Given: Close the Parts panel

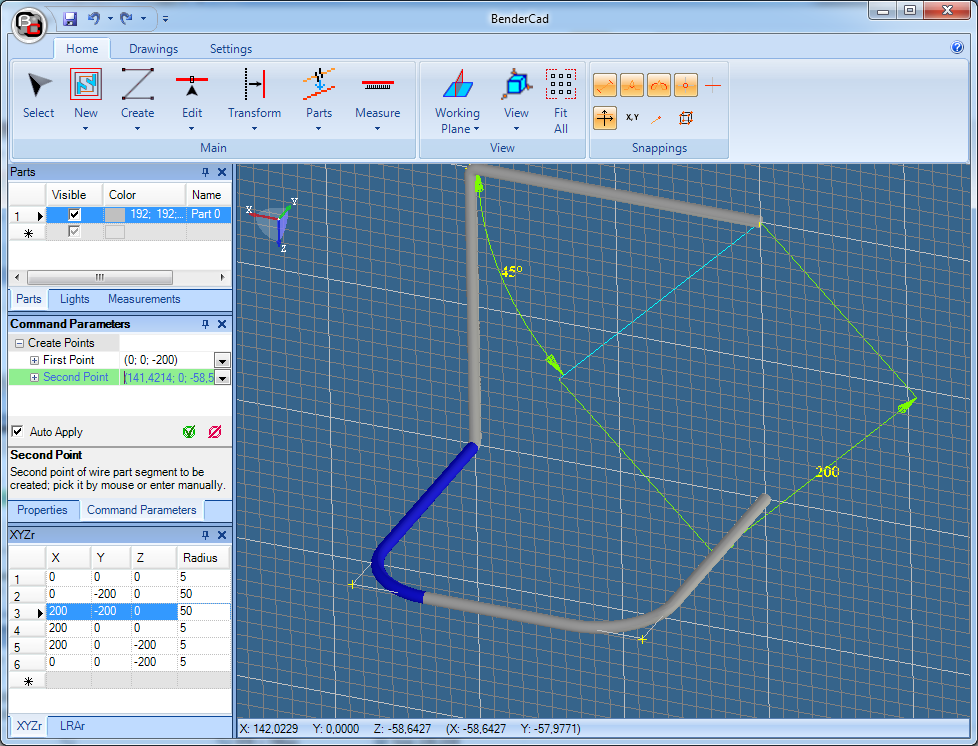Looking at the screenshot, I should pos(222,172).
